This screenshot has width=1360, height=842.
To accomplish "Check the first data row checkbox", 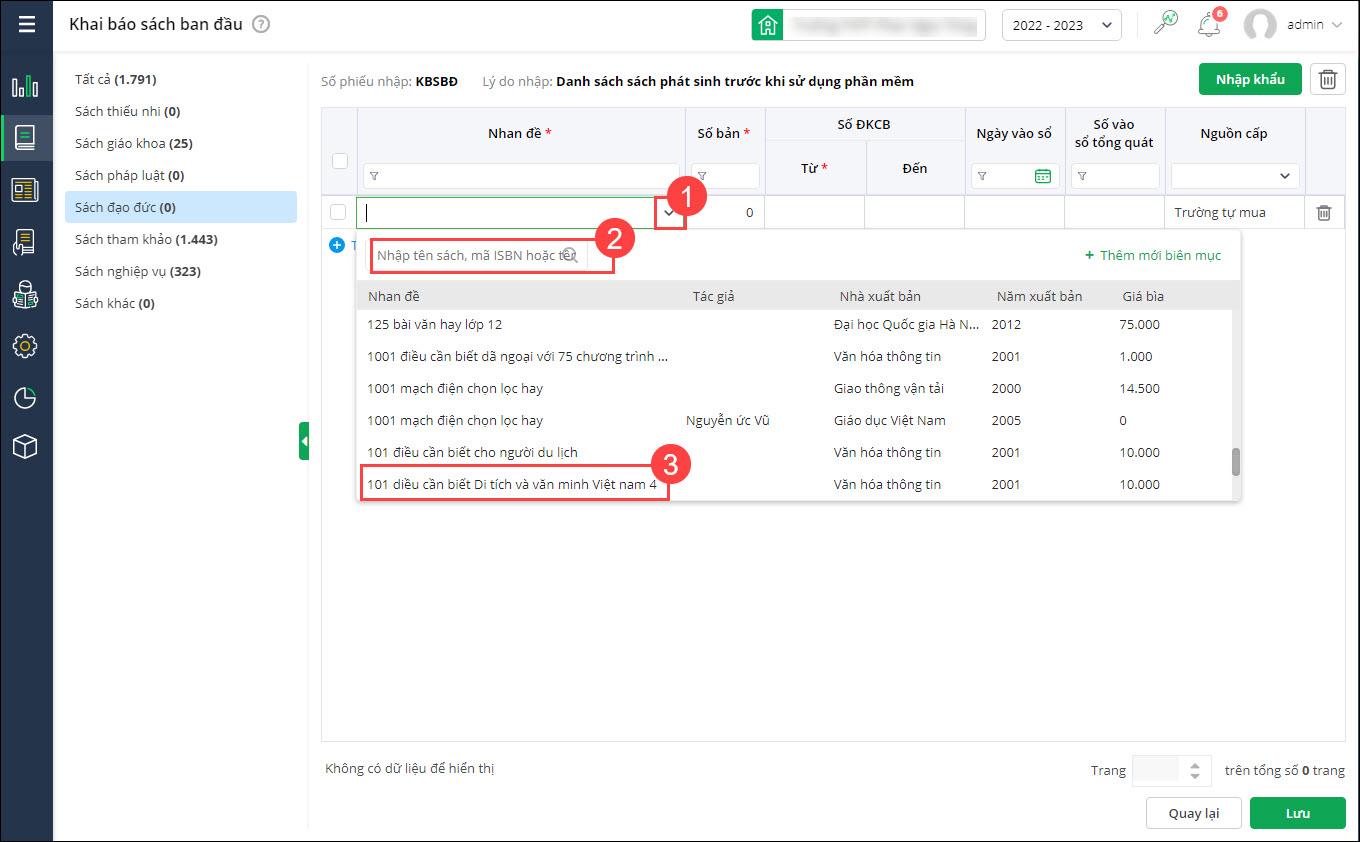I will click(339, 212).
